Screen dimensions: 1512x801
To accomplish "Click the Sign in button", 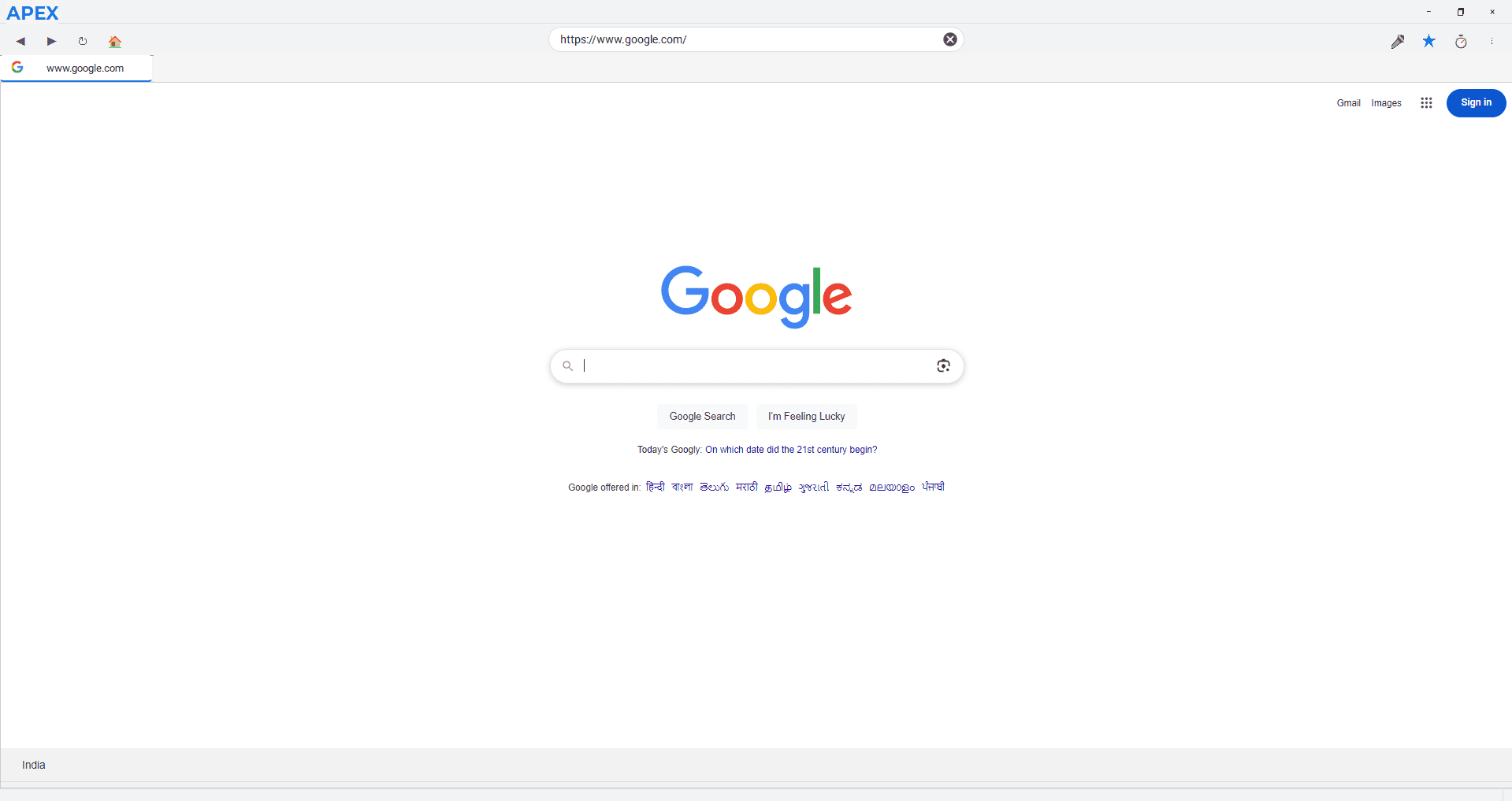I will 1476,103.
